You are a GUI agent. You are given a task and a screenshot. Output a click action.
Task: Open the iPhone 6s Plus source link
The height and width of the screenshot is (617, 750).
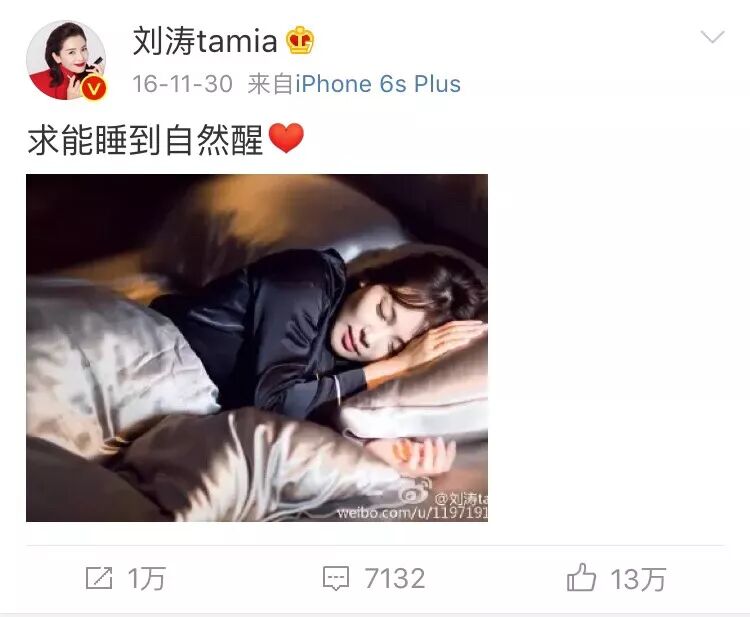pyautogui.click(x=378, y=84)
